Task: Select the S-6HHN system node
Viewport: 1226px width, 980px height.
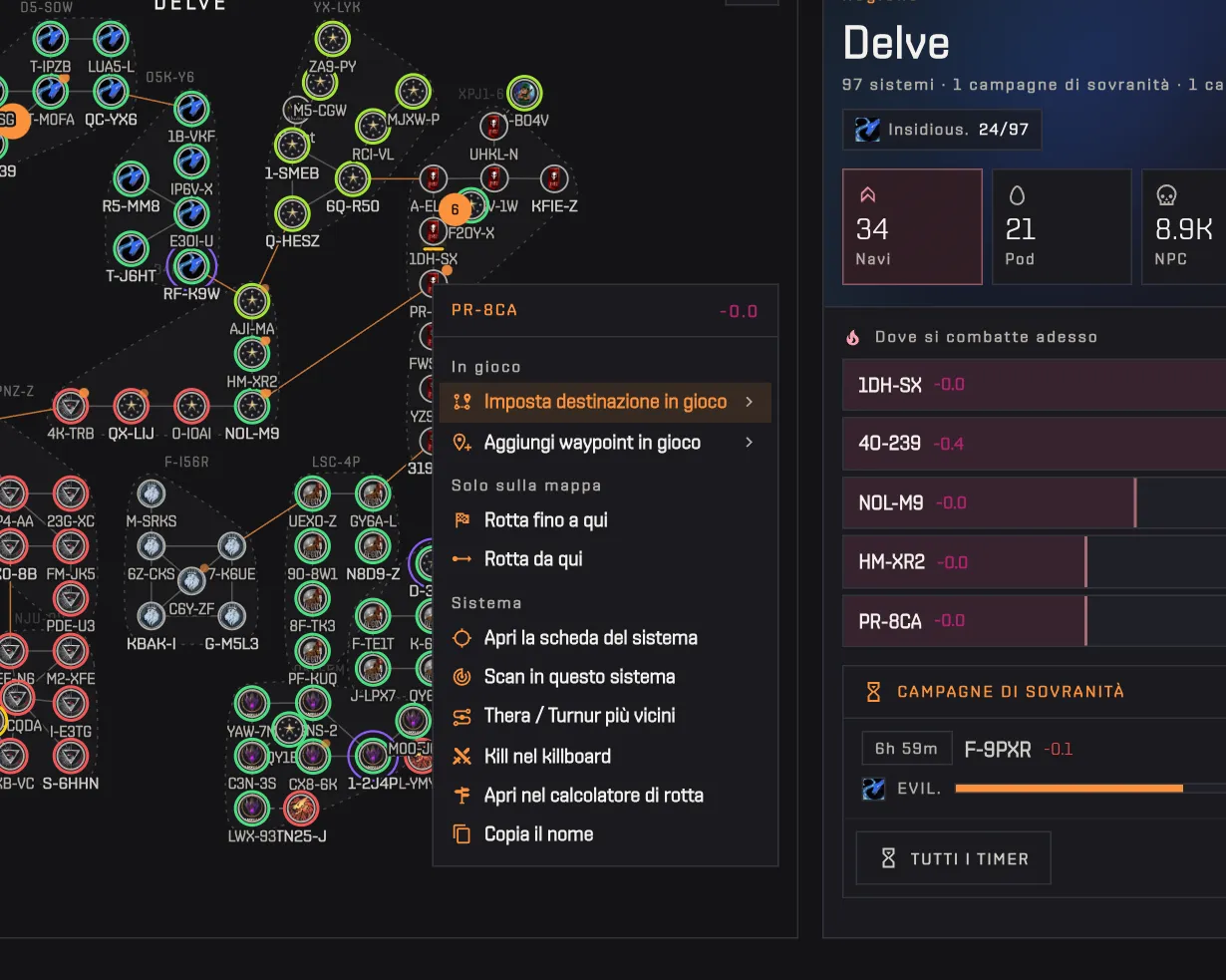Action: tap(70, 756)
